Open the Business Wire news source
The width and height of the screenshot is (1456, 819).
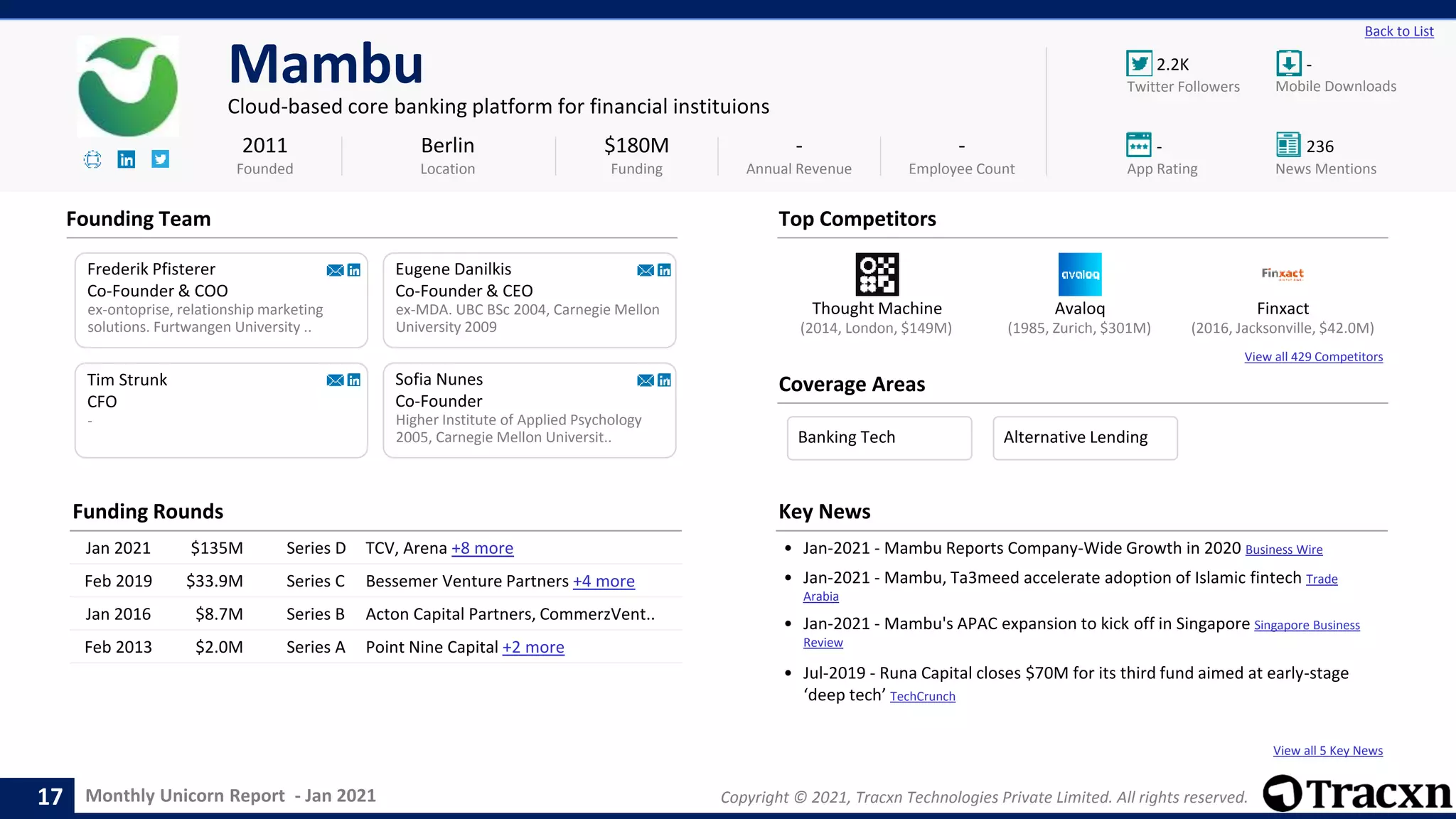click(x=1284, y=550)
